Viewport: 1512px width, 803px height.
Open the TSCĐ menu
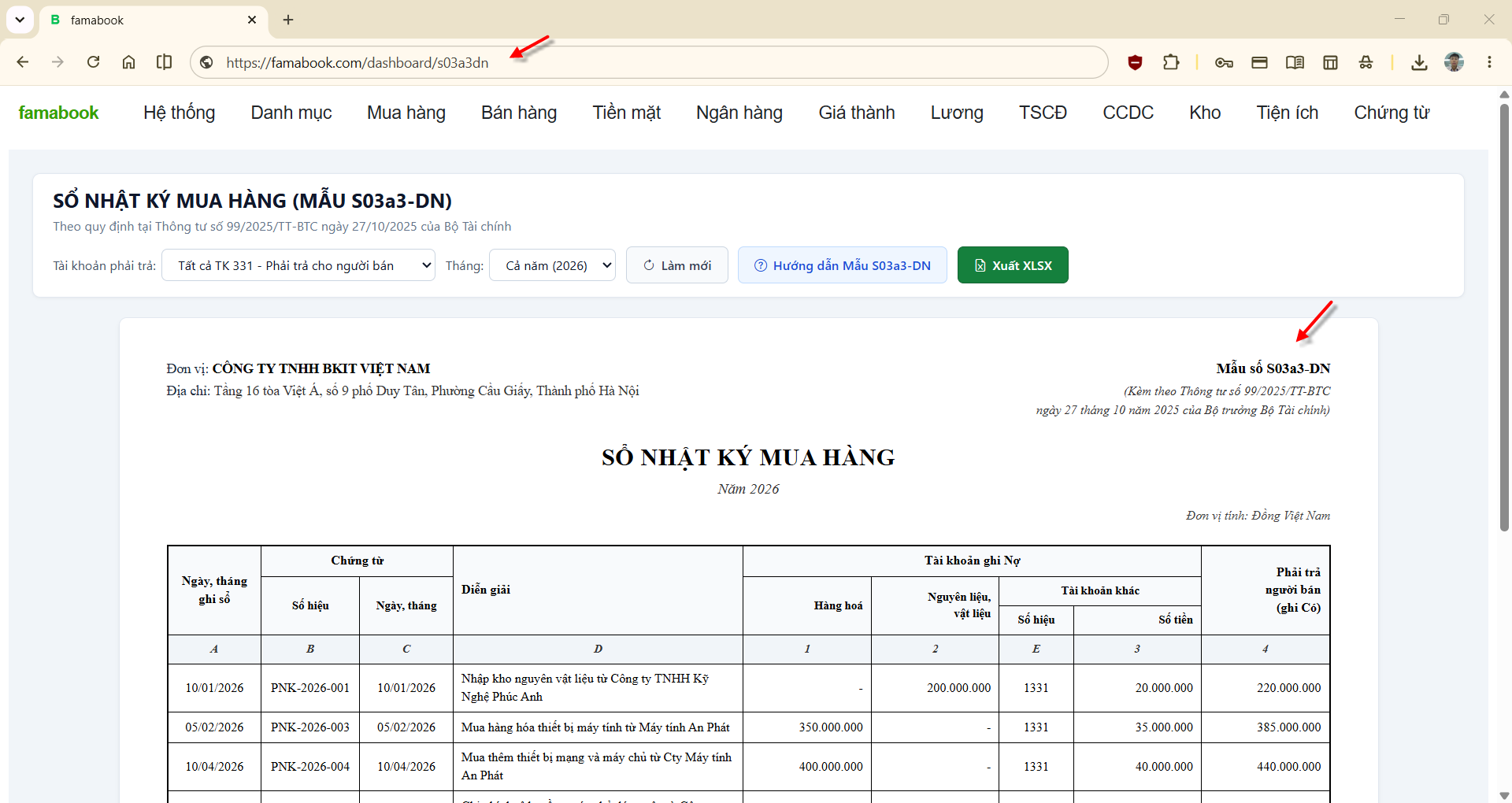point(1043,113)
